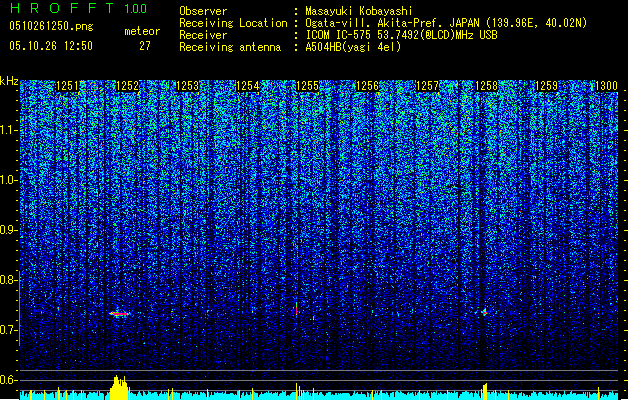Click the 0.6 kHz axis label
The height and width of the screenshot is (400, 629).
point(9,380)
